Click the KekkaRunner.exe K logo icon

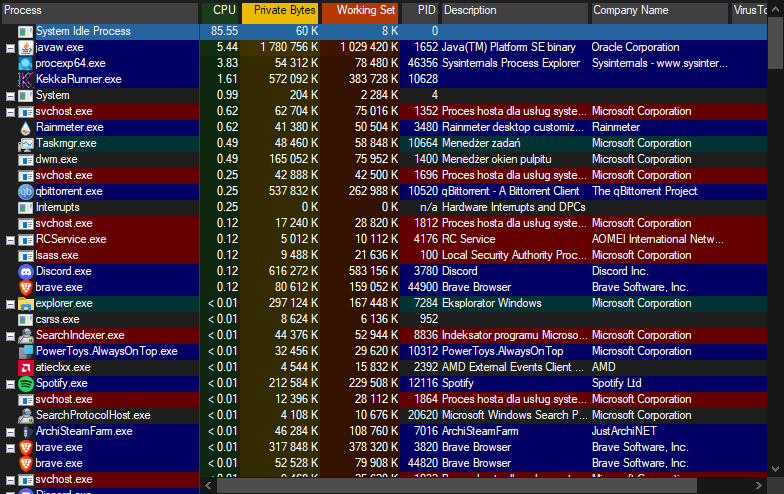(x=26, y=80)
